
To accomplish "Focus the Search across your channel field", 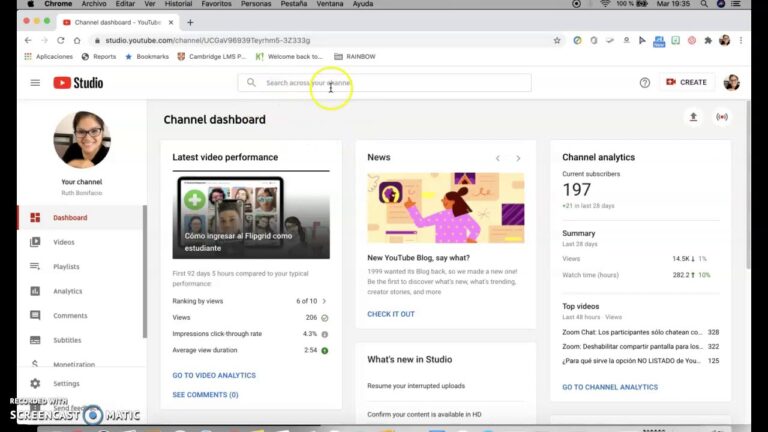I will point(384,83).
